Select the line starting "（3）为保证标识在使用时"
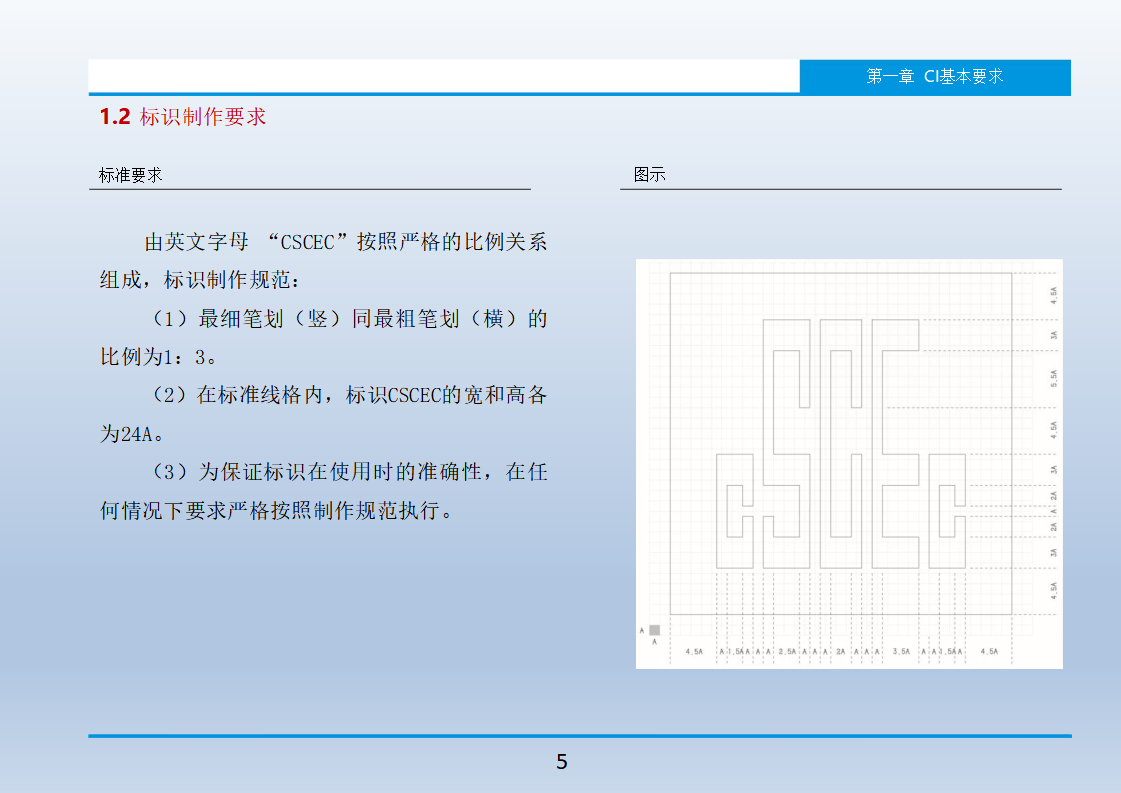 (350, 471)
